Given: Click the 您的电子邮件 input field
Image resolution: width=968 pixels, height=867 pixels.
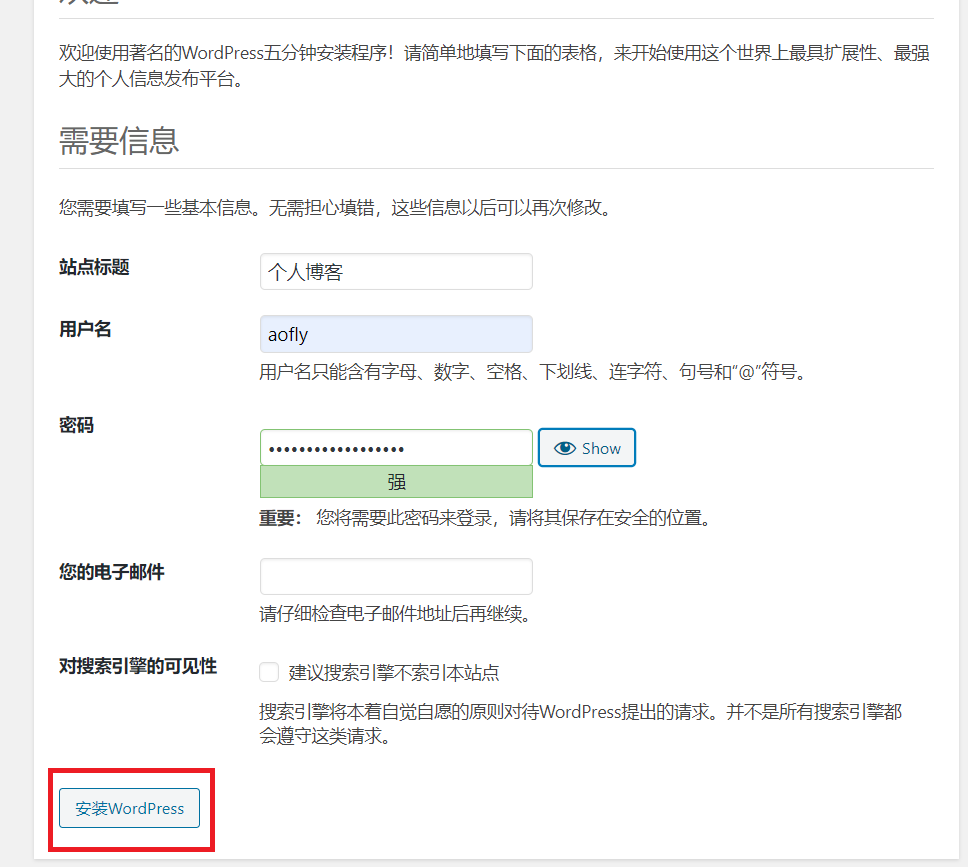Looking at the screenshot, I should 396,576.
